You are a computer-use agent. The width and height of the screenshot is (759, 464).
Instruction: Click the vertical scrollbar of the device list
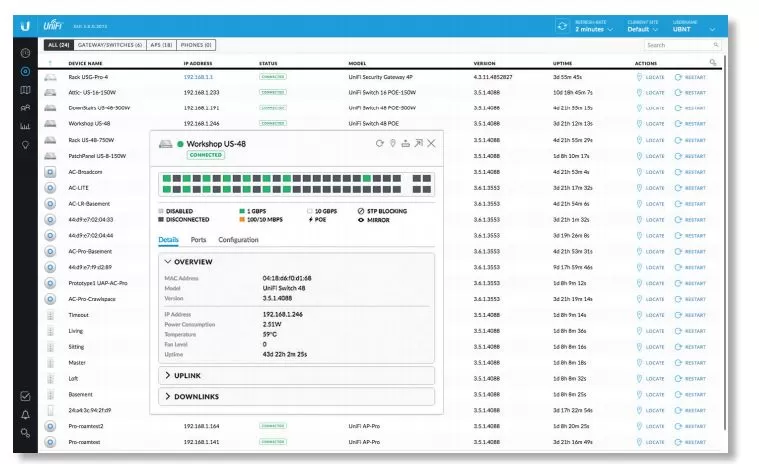[x=725, y=242]
